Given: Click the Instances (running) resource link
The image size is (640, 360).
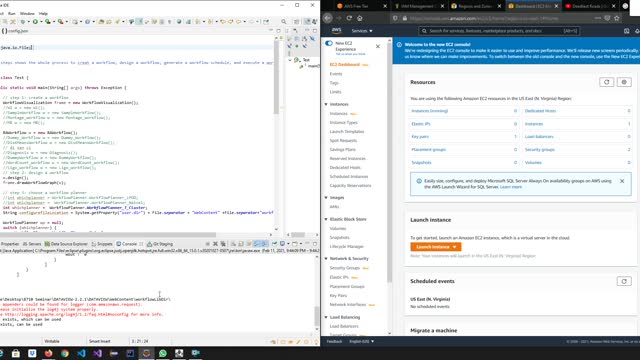Looking at the screenshot, I should [x=429, y=111].
